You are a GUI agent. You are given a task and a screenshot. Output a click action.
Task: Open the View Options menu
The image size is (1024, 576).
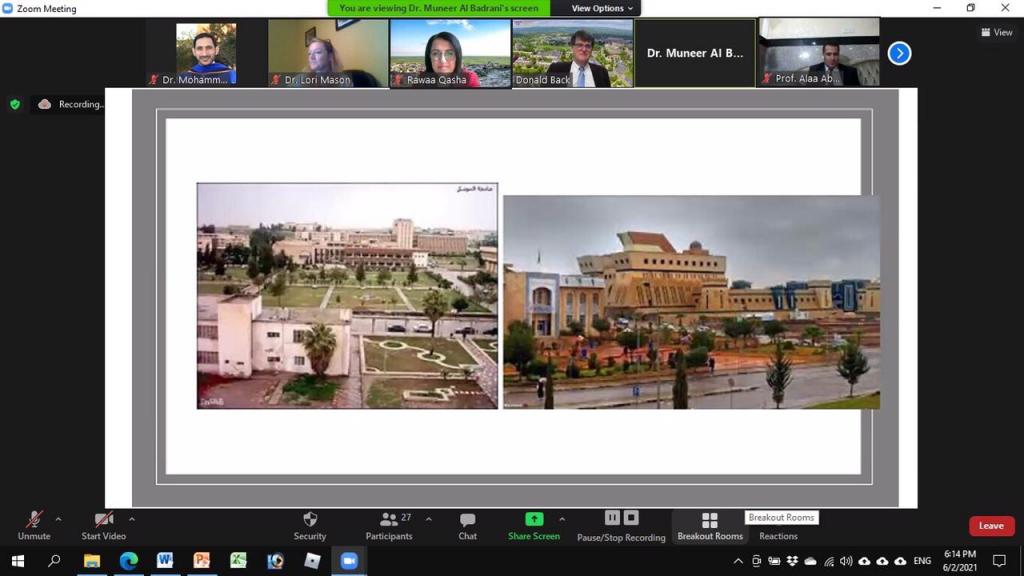tap(602, 8)
